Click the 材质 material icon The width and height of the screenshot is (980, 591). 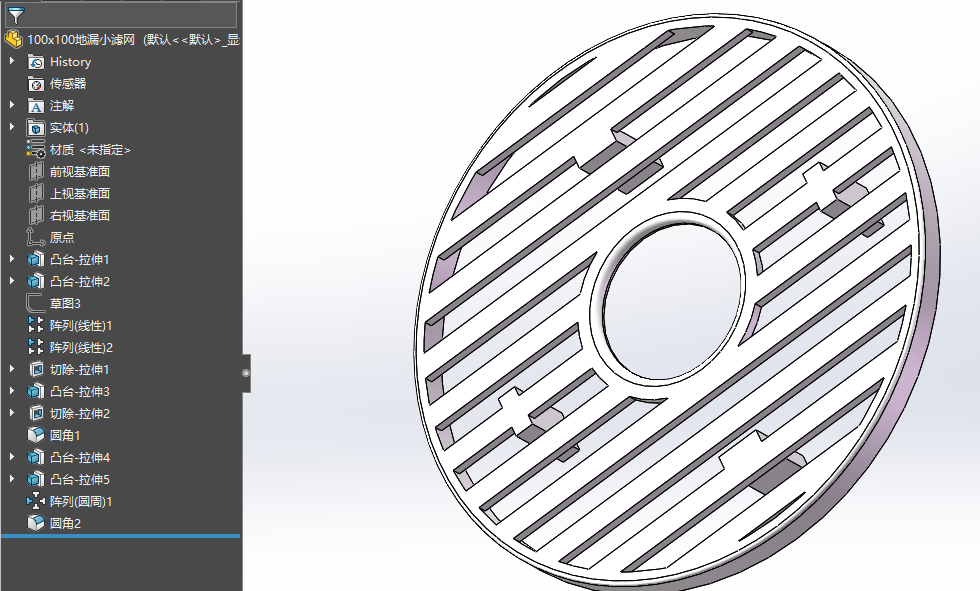[x=36, y=149]
